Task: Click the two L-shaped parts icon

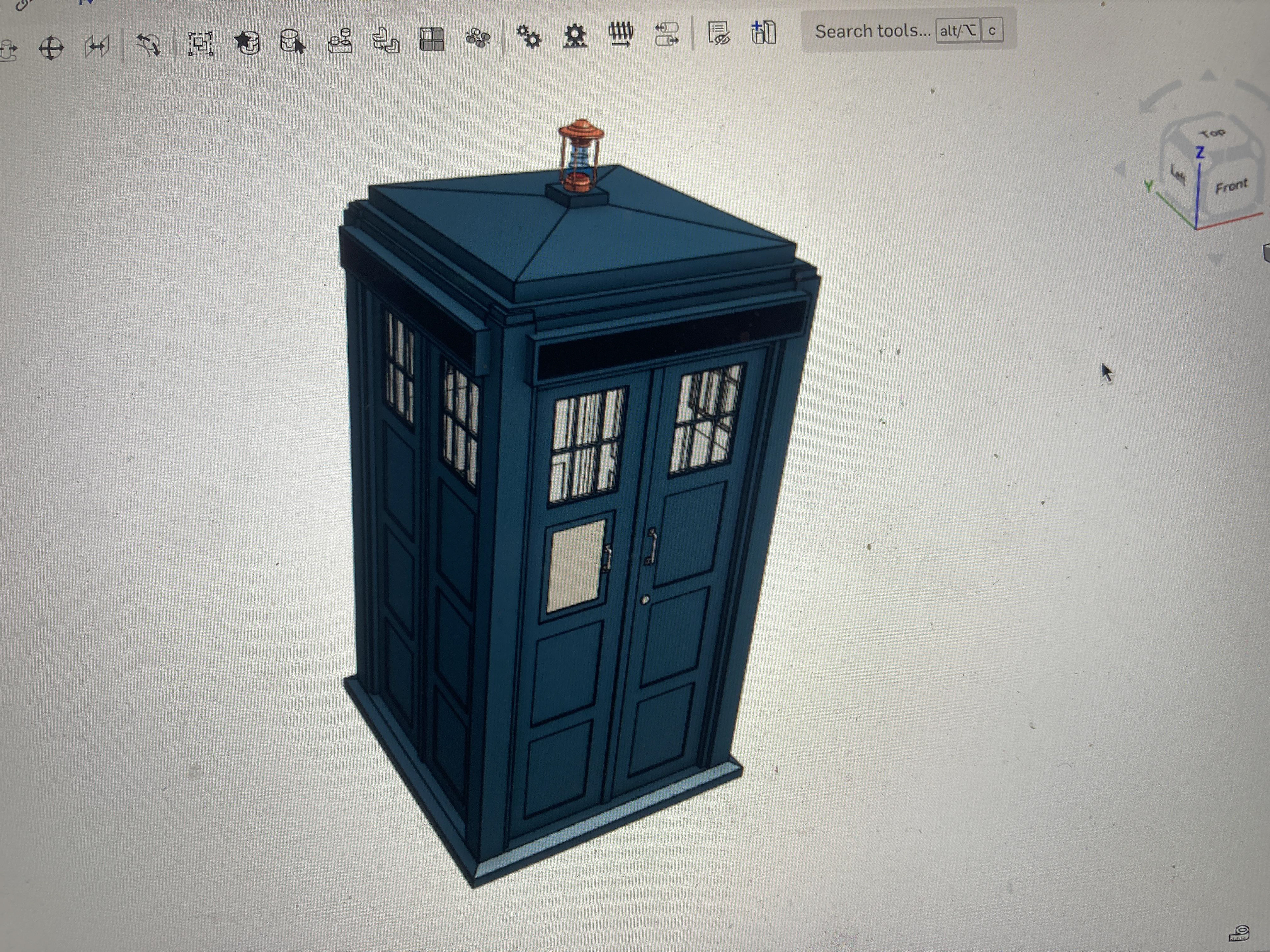Action: pyautogui.click(x=385, y=40)
